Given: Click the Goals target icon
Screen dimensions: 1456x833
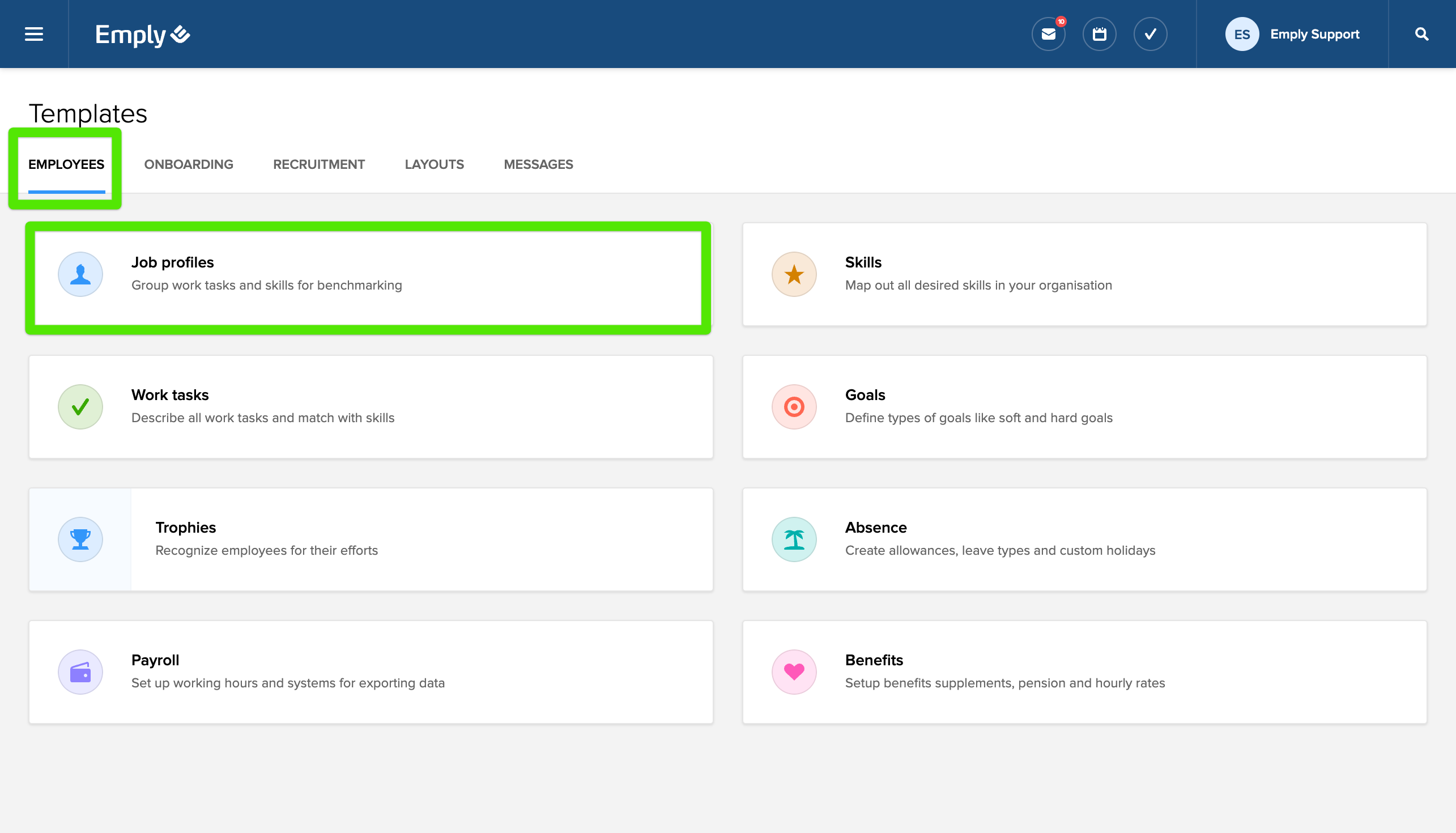Looking at the screenshot, I should point(794,407).
